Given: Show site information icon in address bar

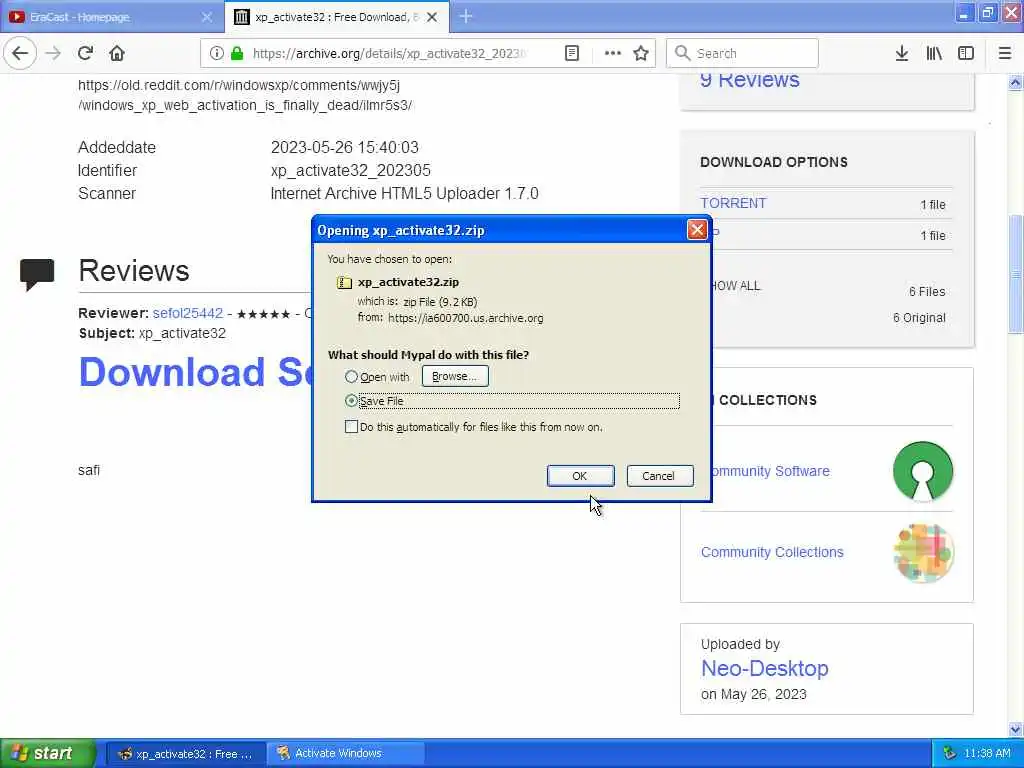Looking at the screenshot, I should point(217,53).
